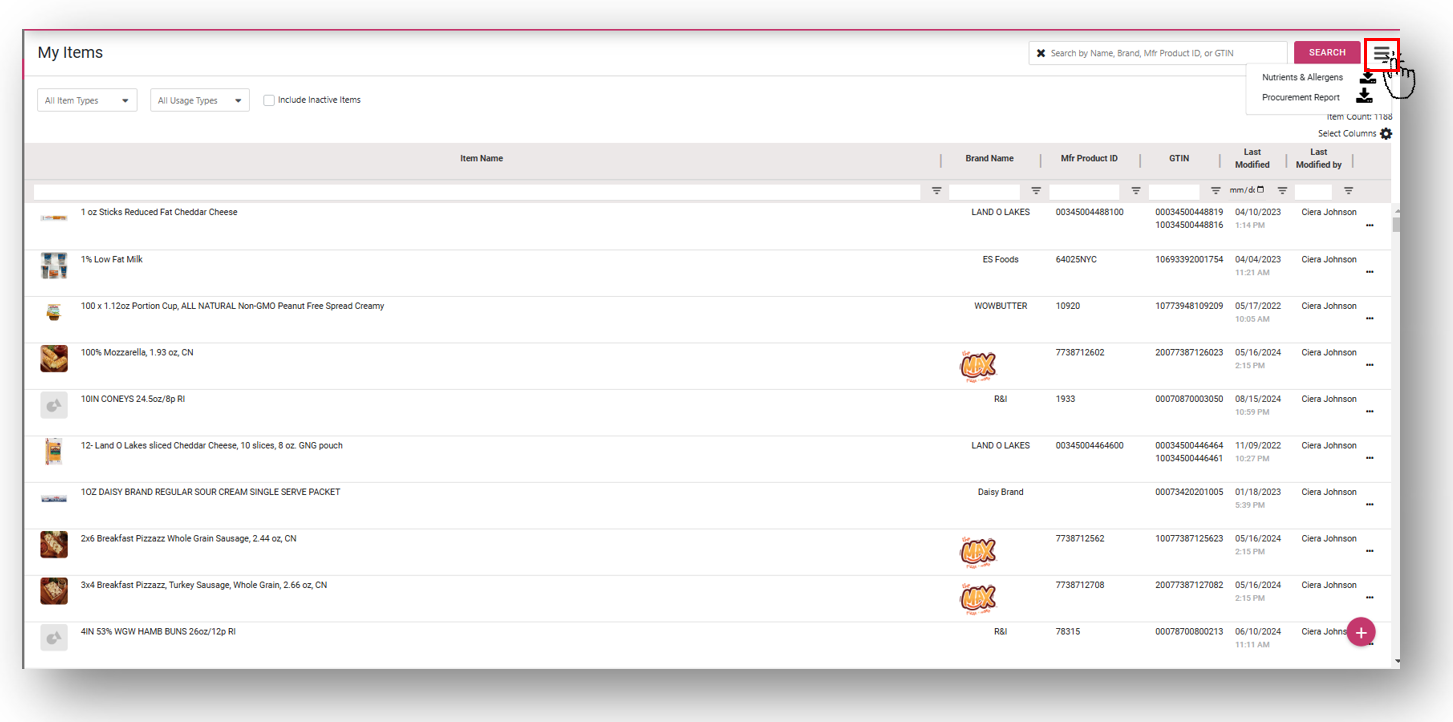
Task: Sort by the GTIN column header
Action: [1179, 158]
